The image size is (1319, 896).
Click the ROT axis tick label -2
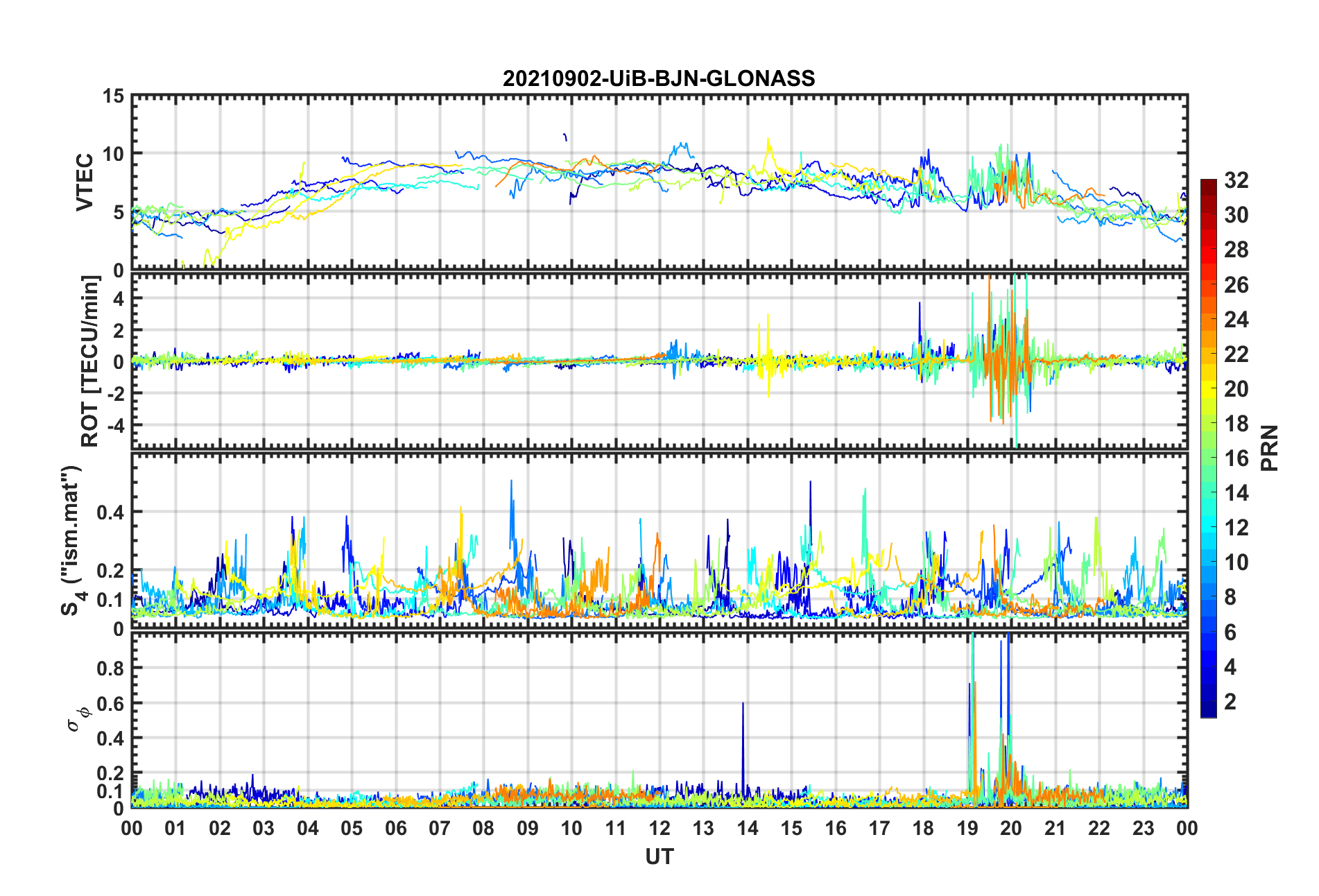point(116,393)
